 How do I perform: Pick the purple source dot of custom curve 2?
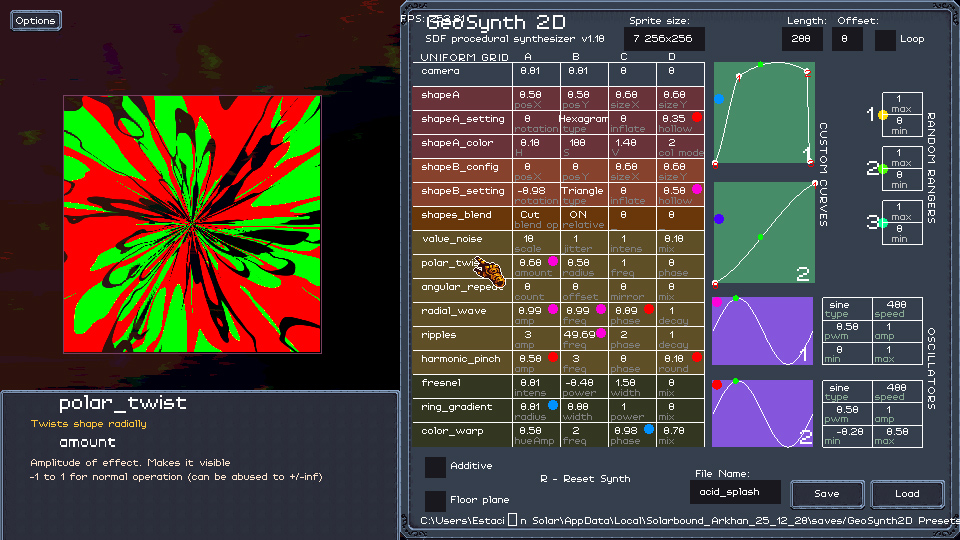[719, 219]
